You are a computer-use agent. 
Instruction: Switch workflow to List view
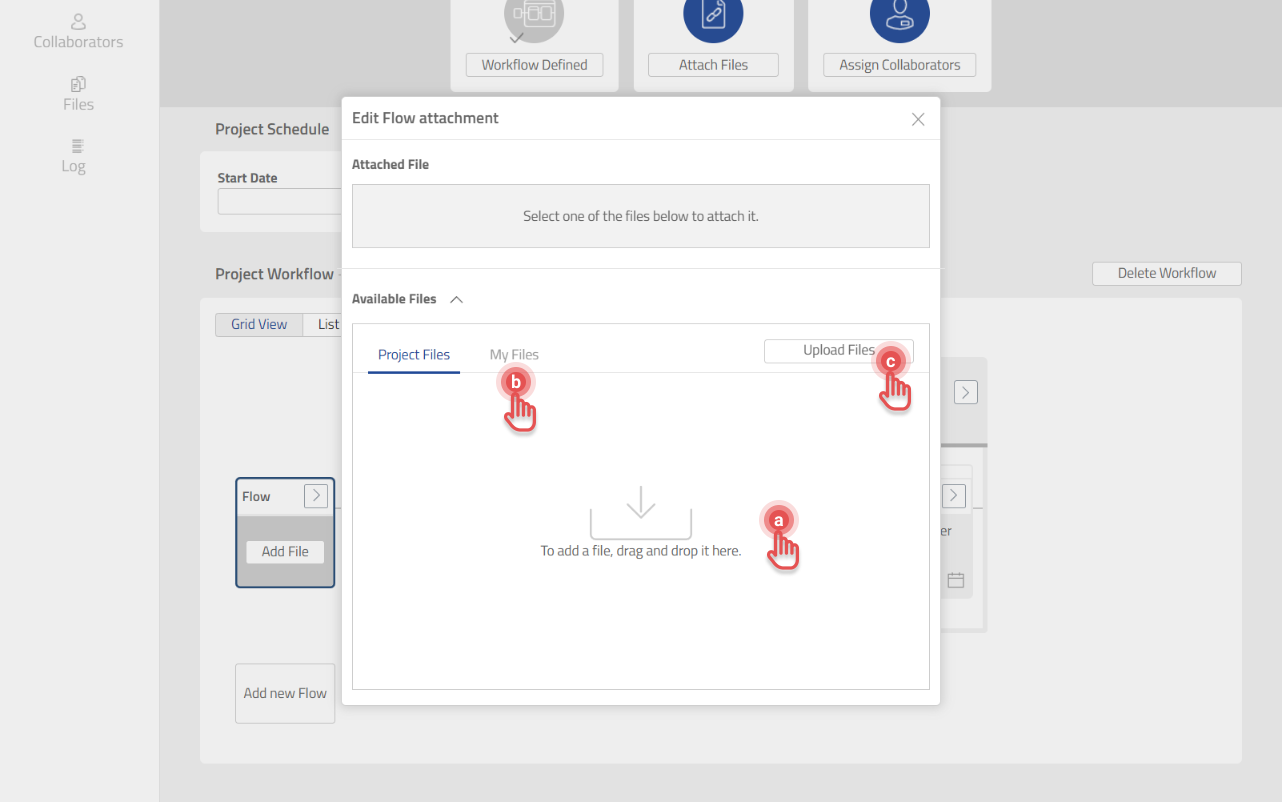(x=328, y=324)
